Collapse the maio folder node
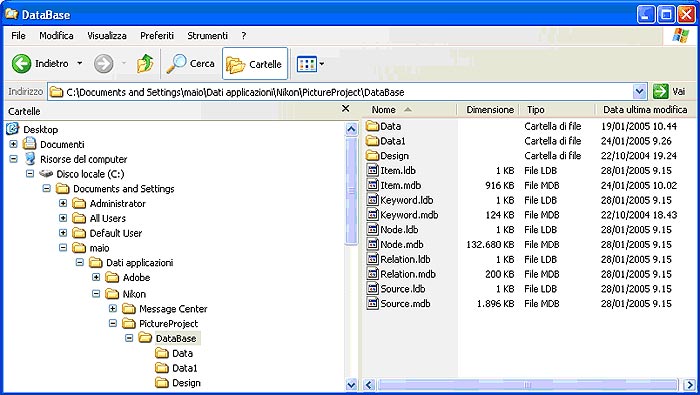The image size is (700, 395). 63,248
